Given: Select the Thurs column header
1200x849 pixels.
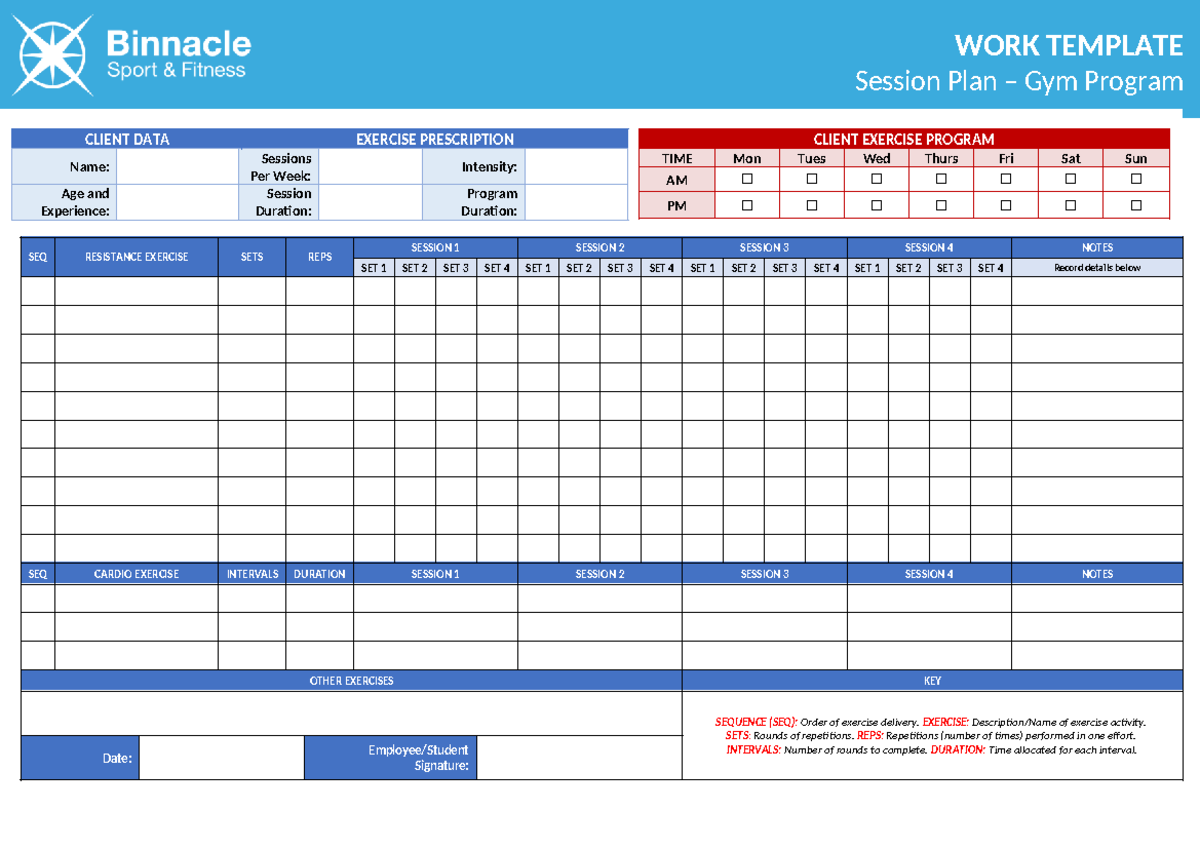Looking at the screenshot, I should tap(941, 158).
